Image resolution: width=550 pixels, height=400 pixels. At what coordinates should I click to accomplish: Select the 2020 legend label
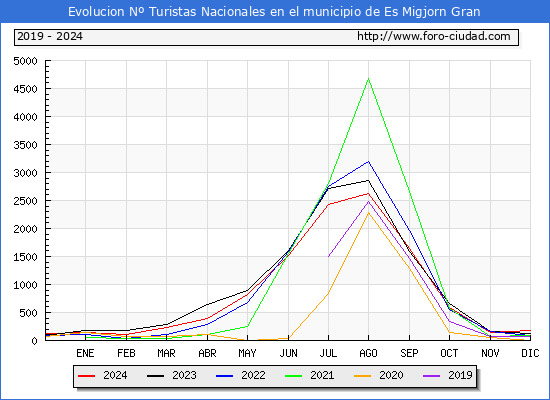point(391,375)
